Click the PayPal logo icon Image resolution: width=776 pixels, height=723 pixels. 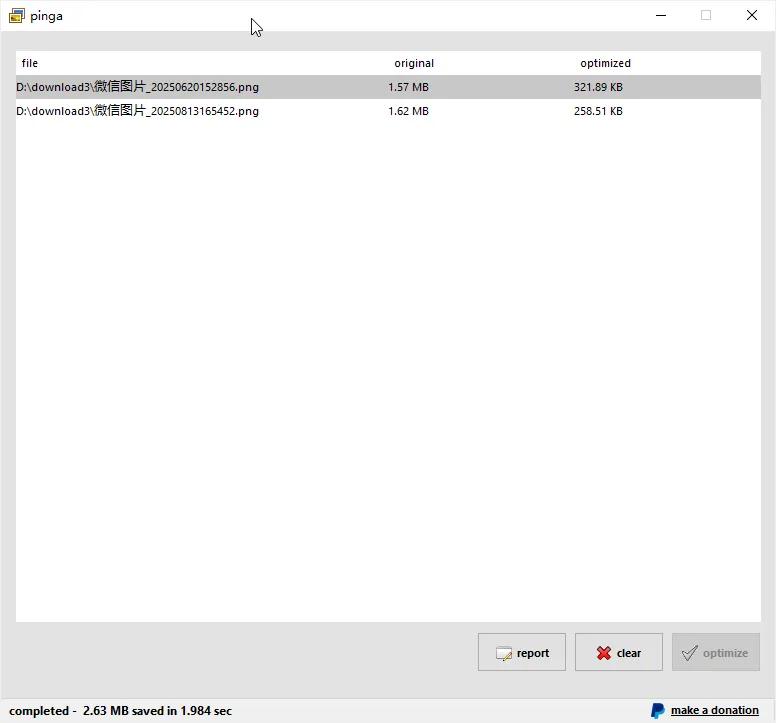tap(658, 711)
